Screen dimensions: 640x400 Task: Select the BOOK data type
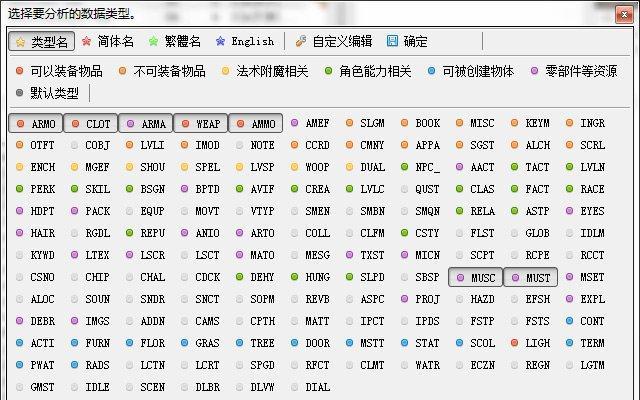pos(420,123)
